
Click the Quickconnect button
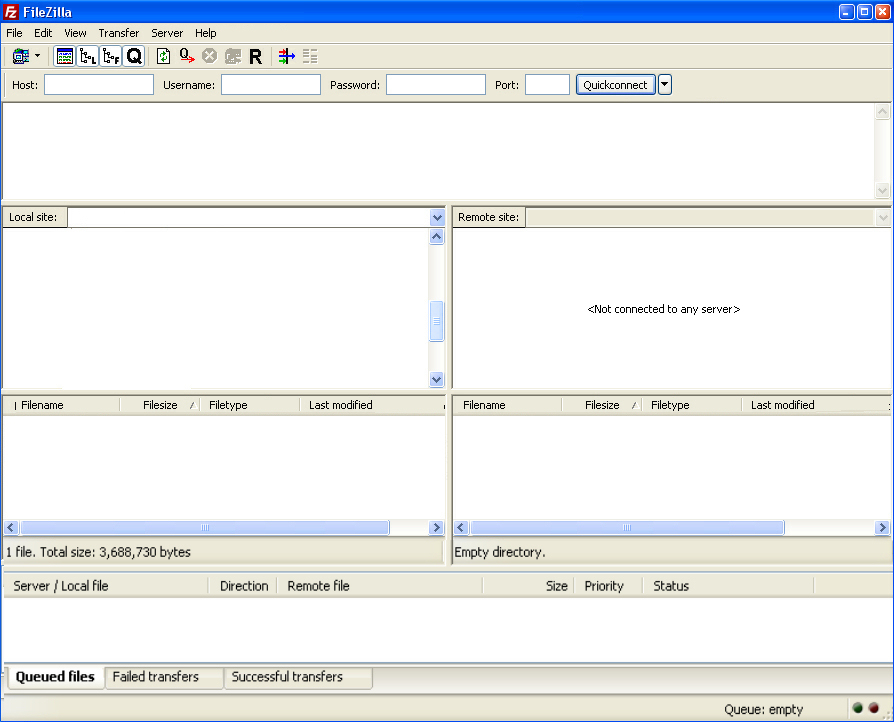616,85
